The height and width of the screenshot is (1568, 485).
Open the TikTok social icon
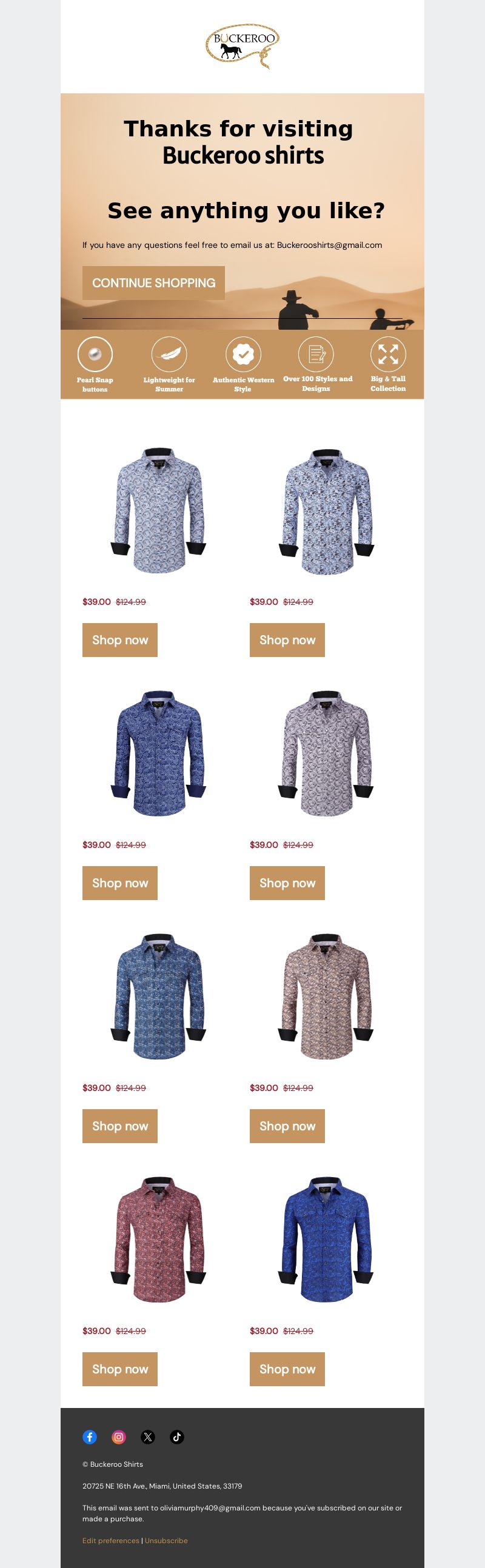coord(177,1436)
